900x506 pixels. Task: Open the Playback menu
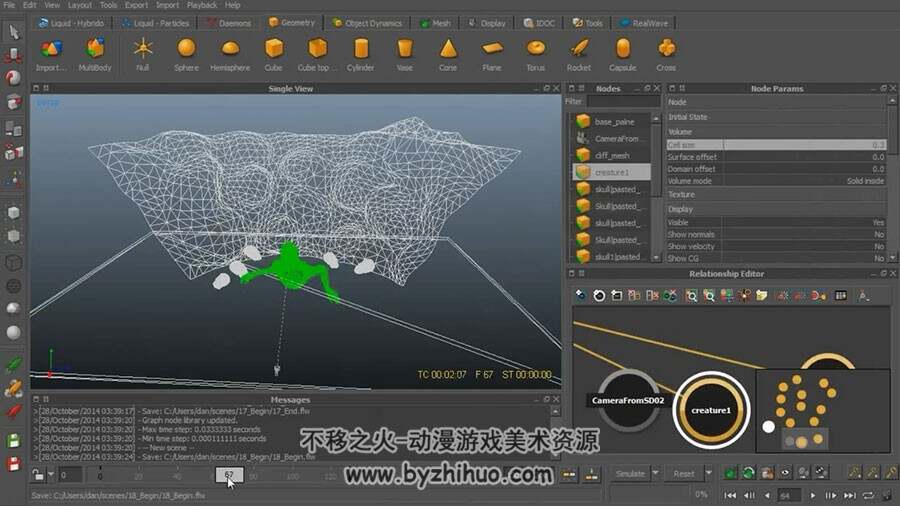(x=202, y=5)
